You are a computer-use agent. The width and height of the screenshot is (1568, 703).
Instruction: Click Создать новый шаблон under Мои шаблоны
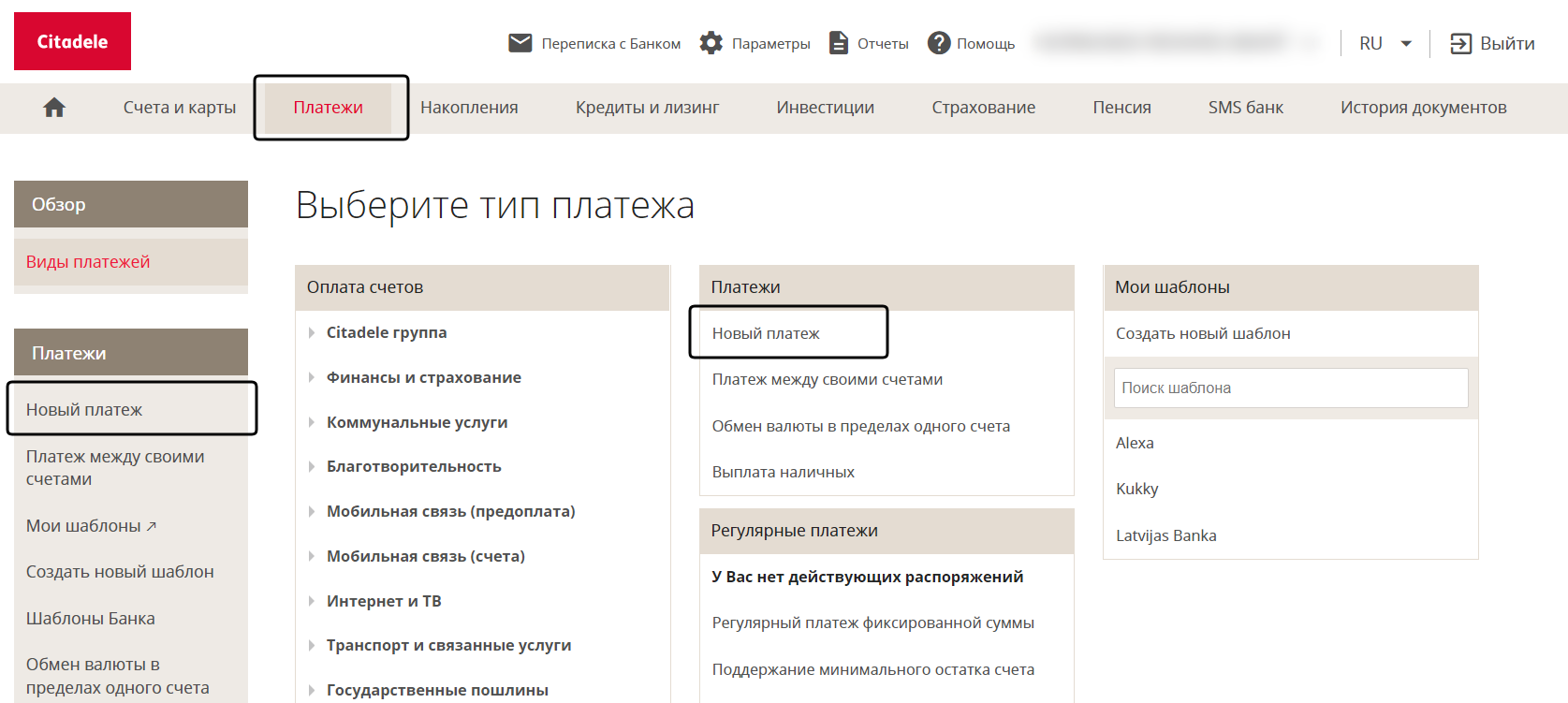coord(1203,333)
